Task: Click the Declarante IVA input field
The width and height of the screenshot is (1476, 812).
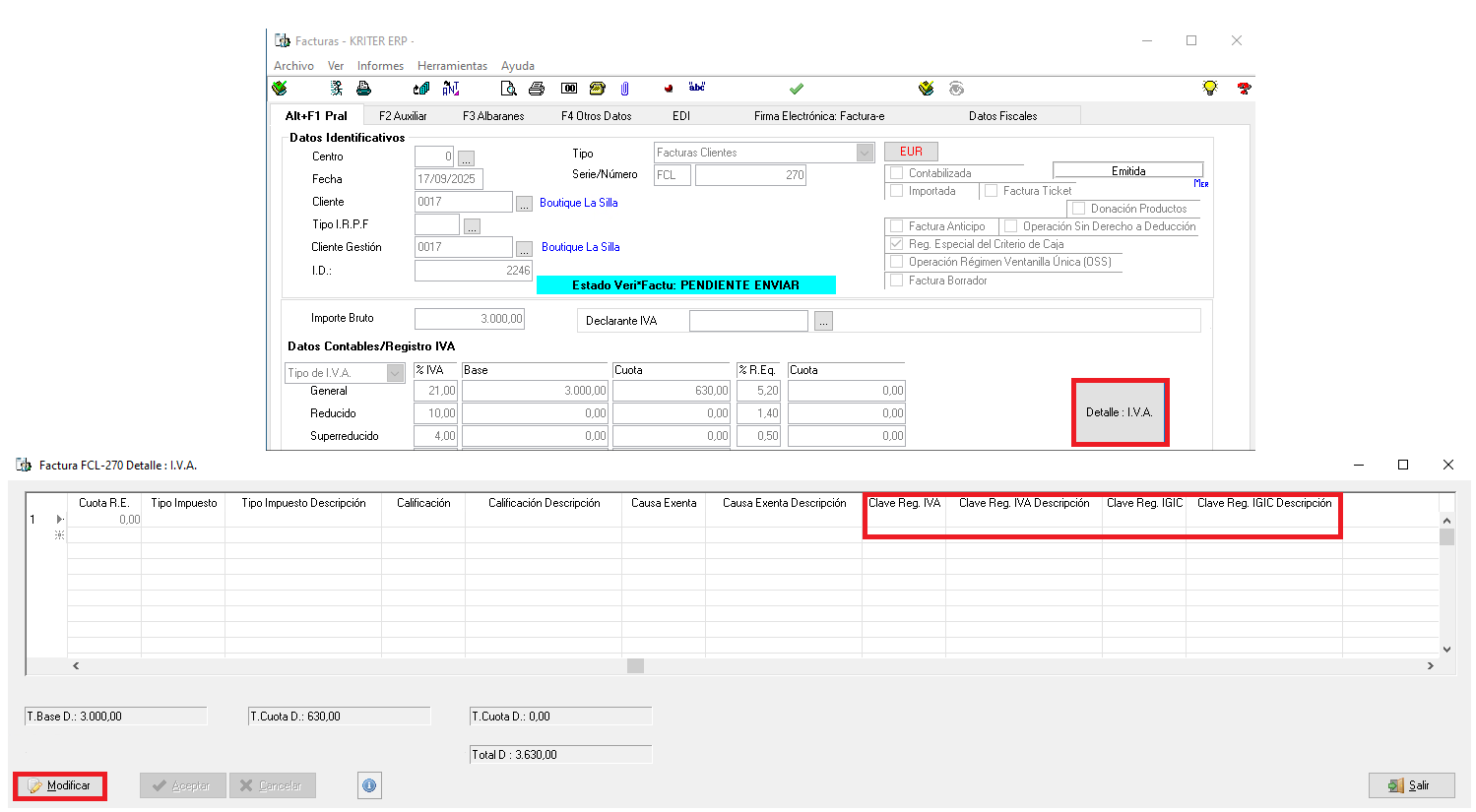Action: tap(747, 321)
